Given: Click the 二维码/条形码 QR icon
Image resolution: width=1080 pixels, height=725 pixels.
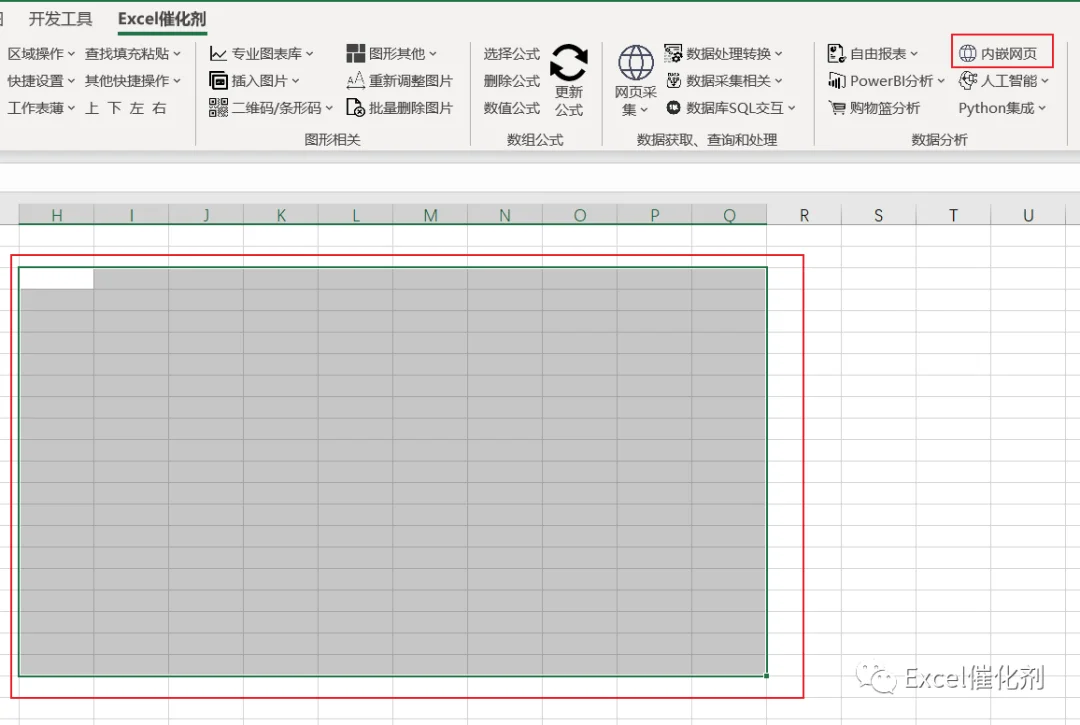Looking at the screenshot, I should pos(218,107).
